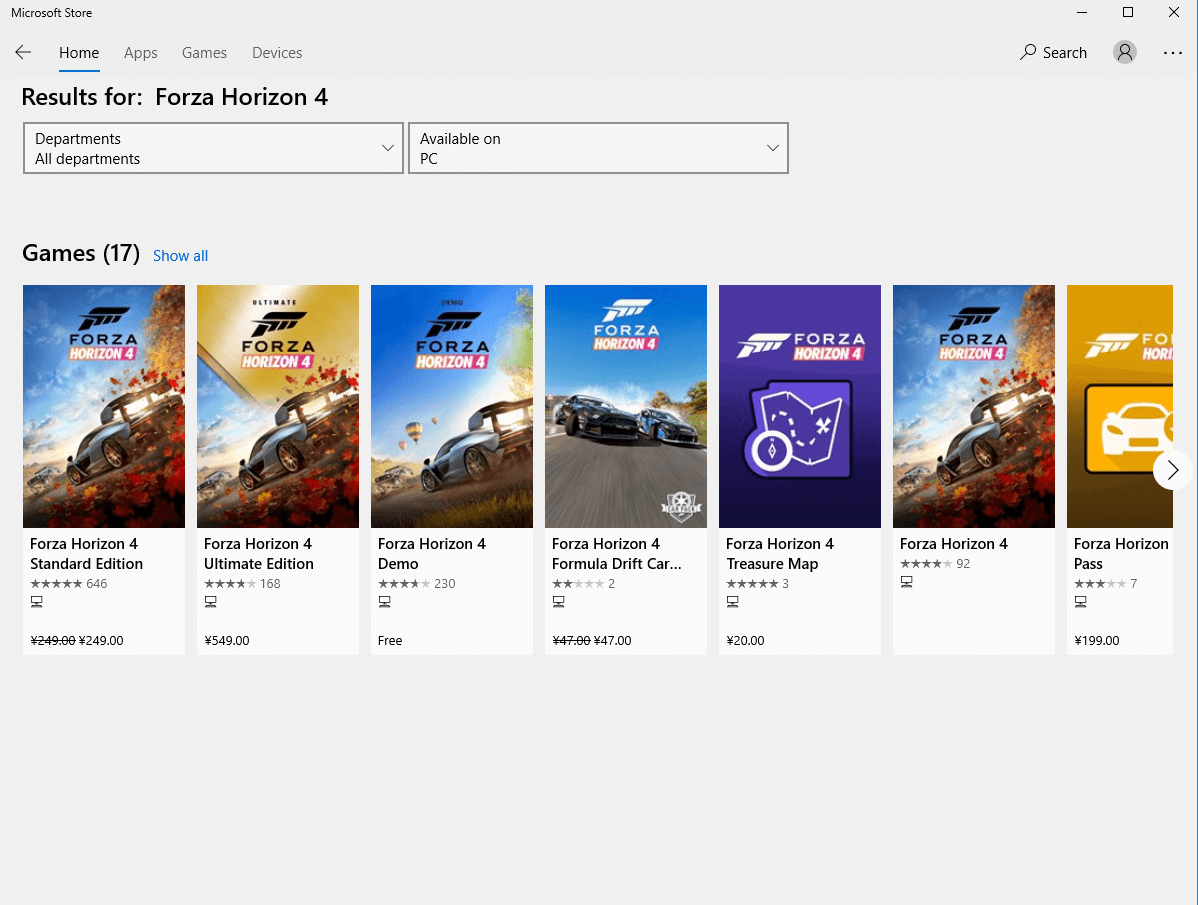Open the Search box
1198x905 pixels.
(x=1053, y=52)
